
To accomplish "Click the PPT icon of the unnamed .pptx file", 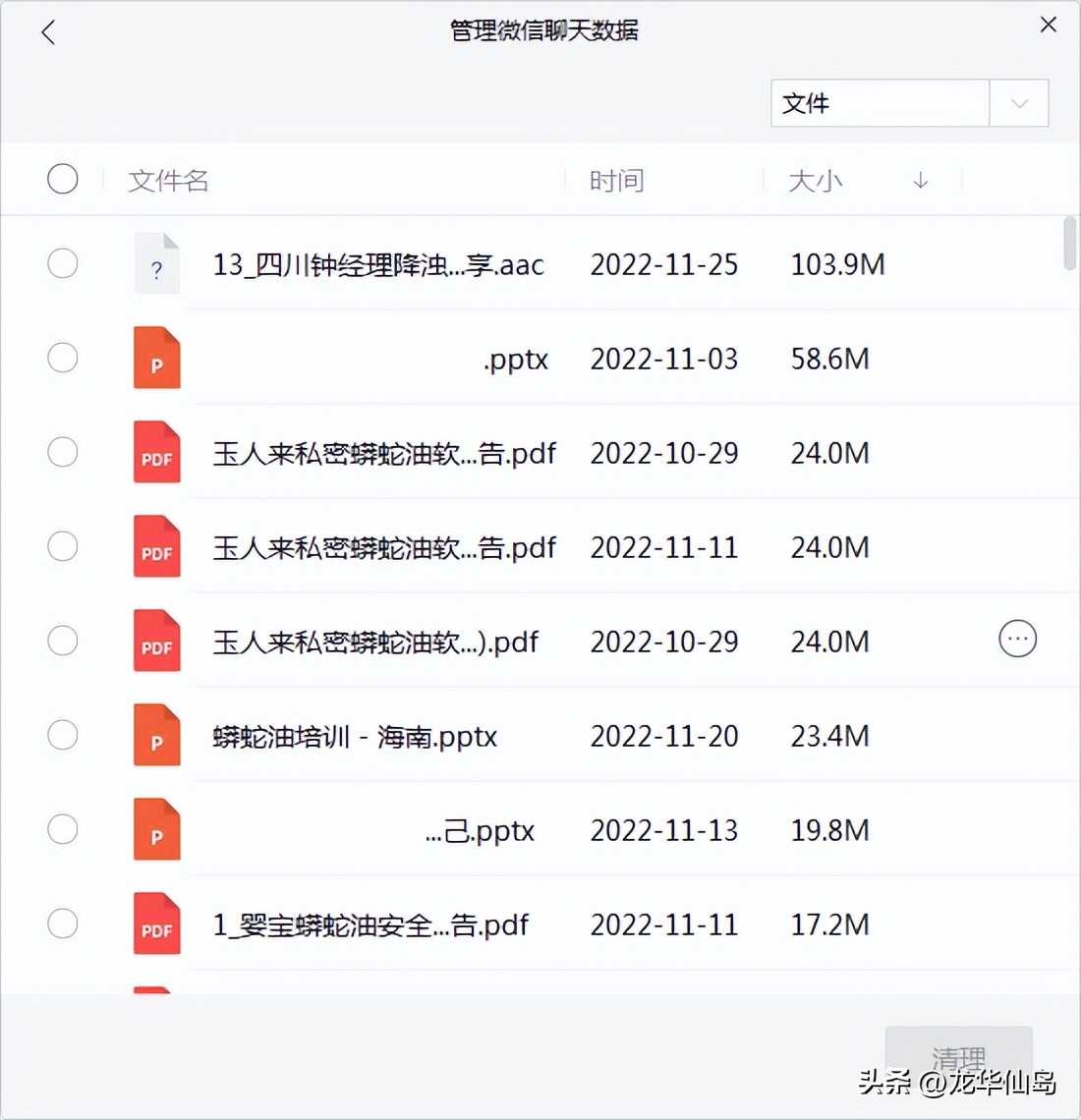I will 155,358.
